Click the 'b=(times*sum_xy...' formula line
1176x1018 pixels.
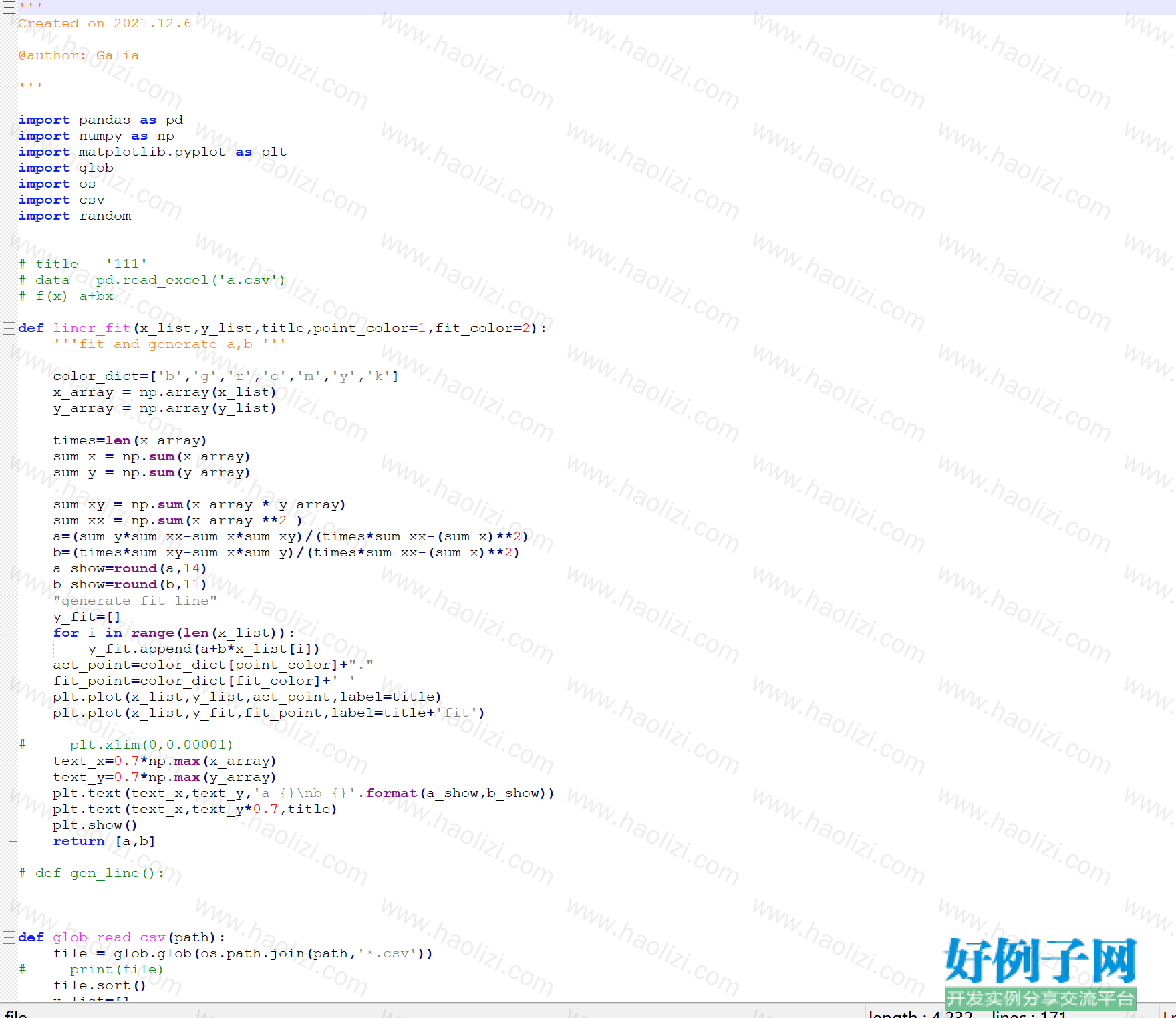pos(287,552)
